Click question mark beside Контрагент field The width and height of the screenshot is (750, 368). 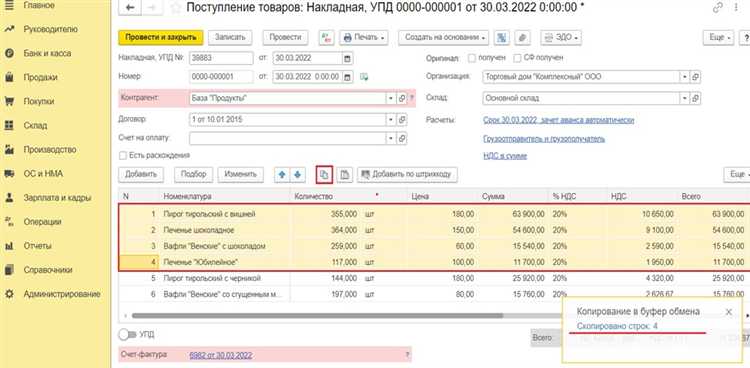click(x=412, y=98)
